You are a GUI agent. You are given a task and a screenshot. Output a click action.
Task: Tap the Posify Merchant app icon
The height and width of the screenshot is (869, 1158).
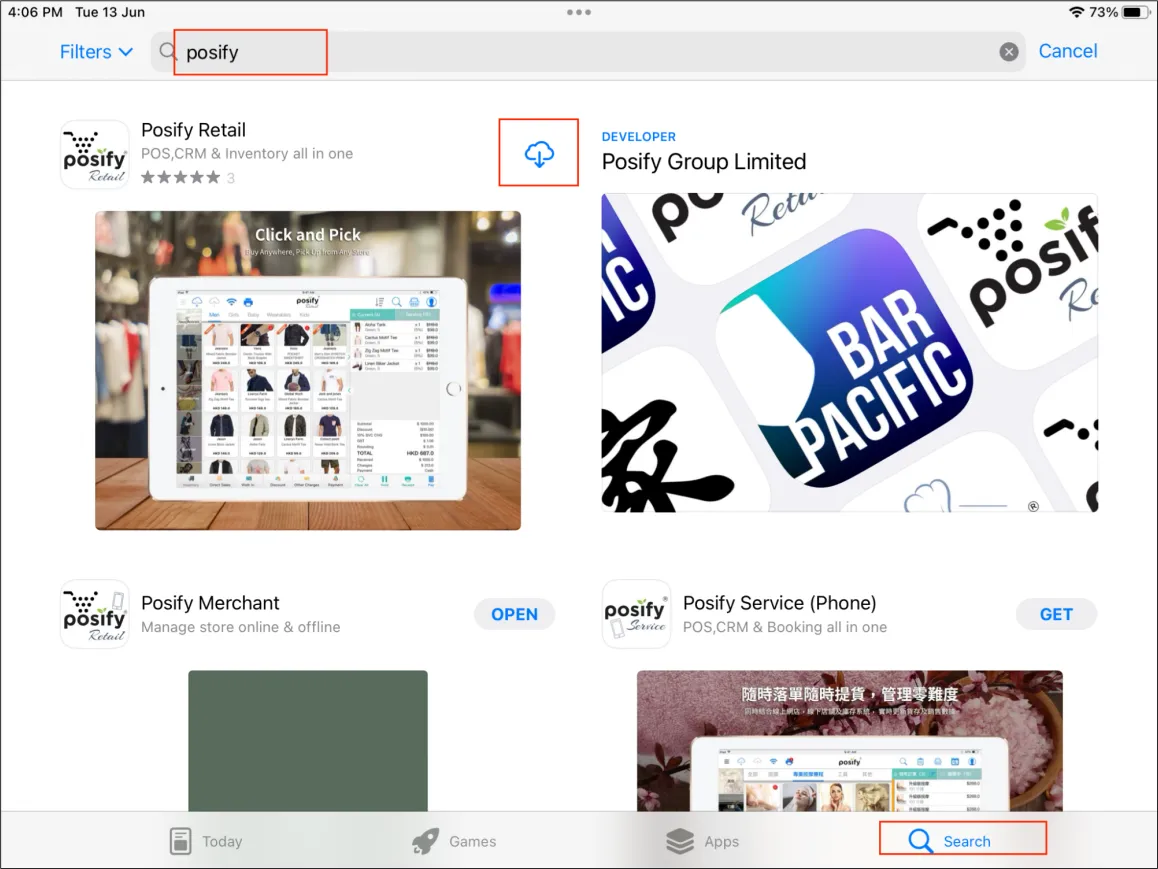(x=94, y=613)
